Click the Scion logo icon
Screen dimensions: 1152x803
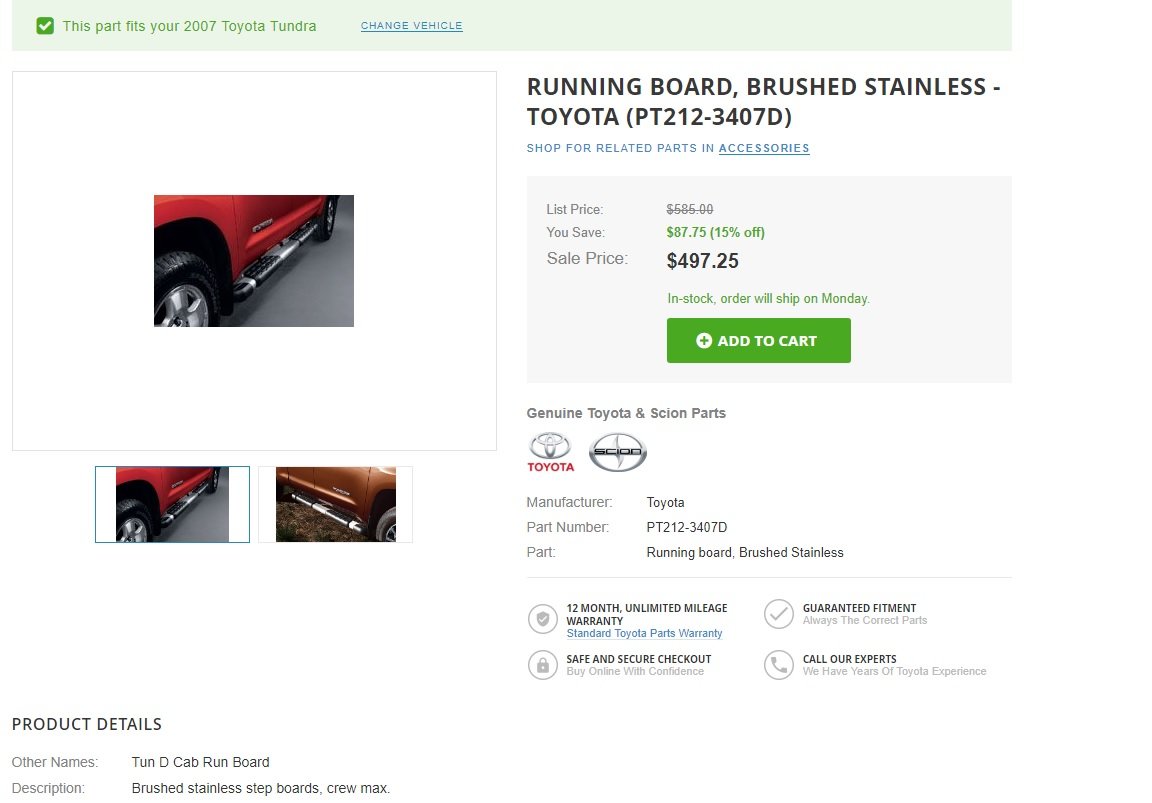[x=618, y=452]
